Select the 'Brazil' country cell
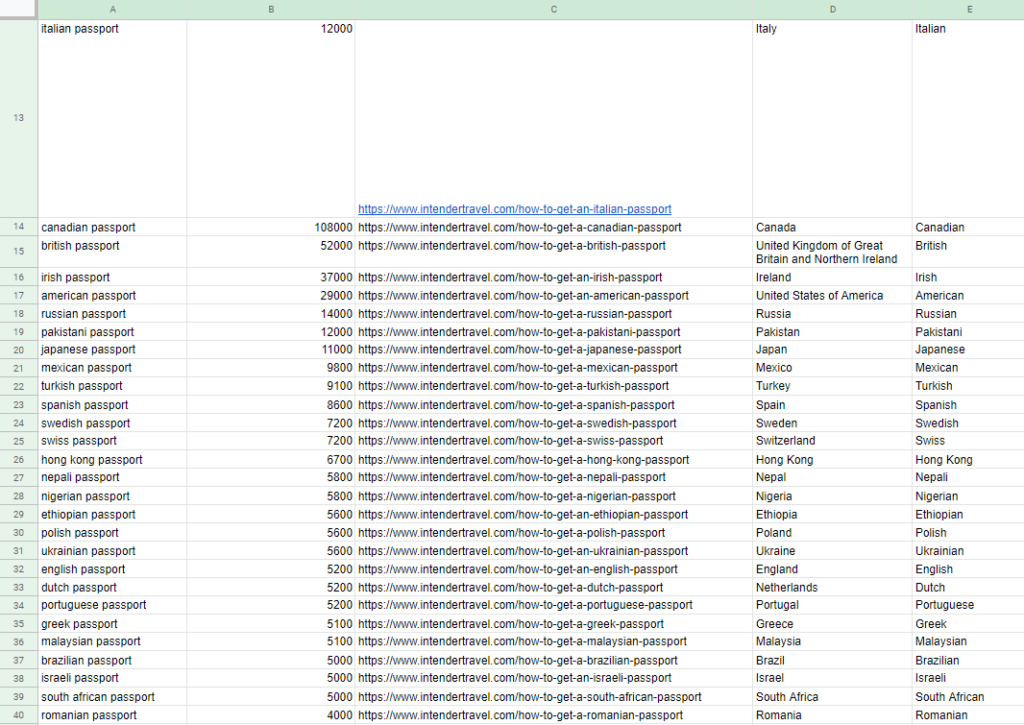1024x725 pixels. pyautogui.click(x=832, y=660)
